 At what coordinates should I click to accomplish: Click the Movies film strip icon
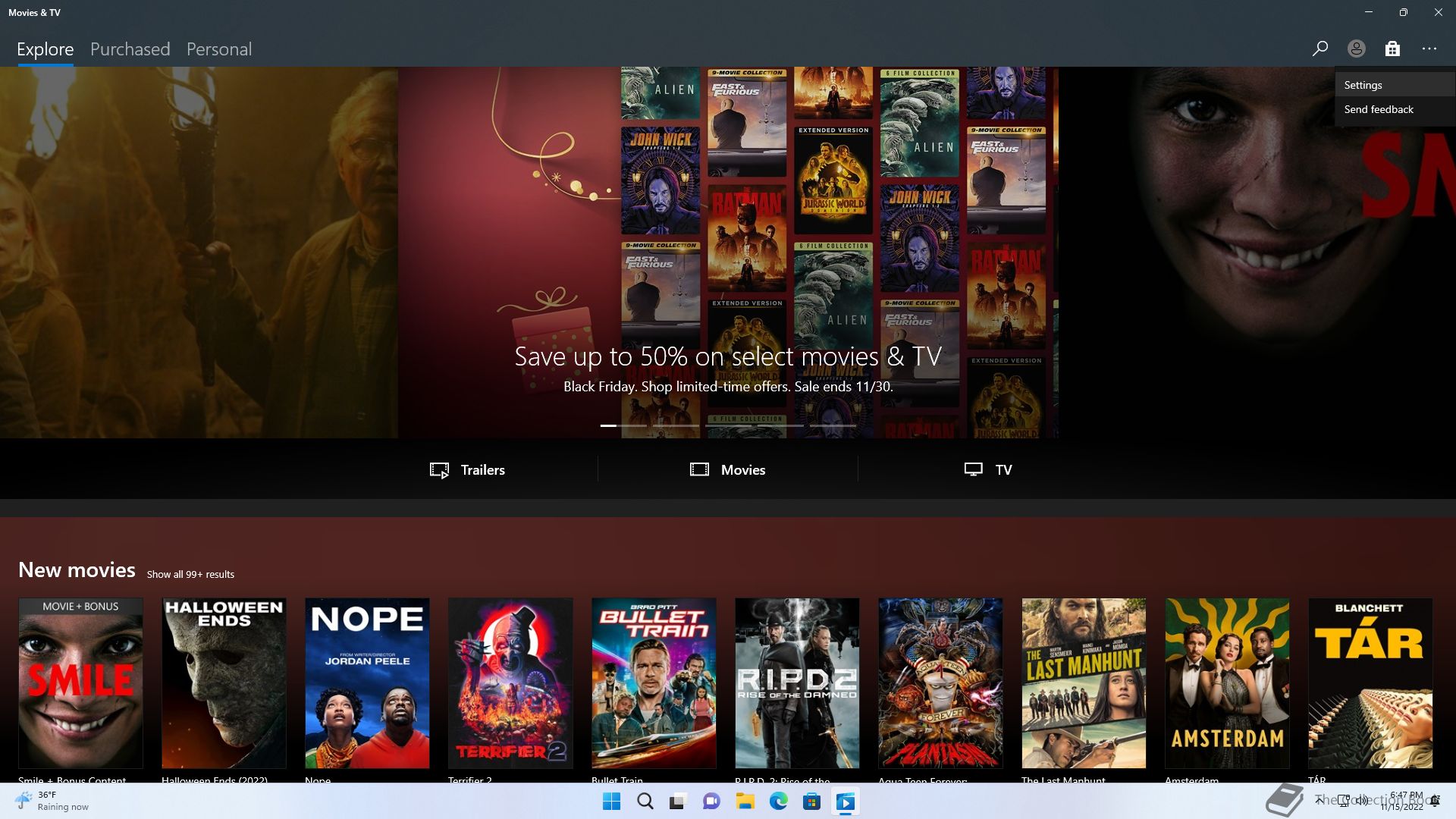699,469
